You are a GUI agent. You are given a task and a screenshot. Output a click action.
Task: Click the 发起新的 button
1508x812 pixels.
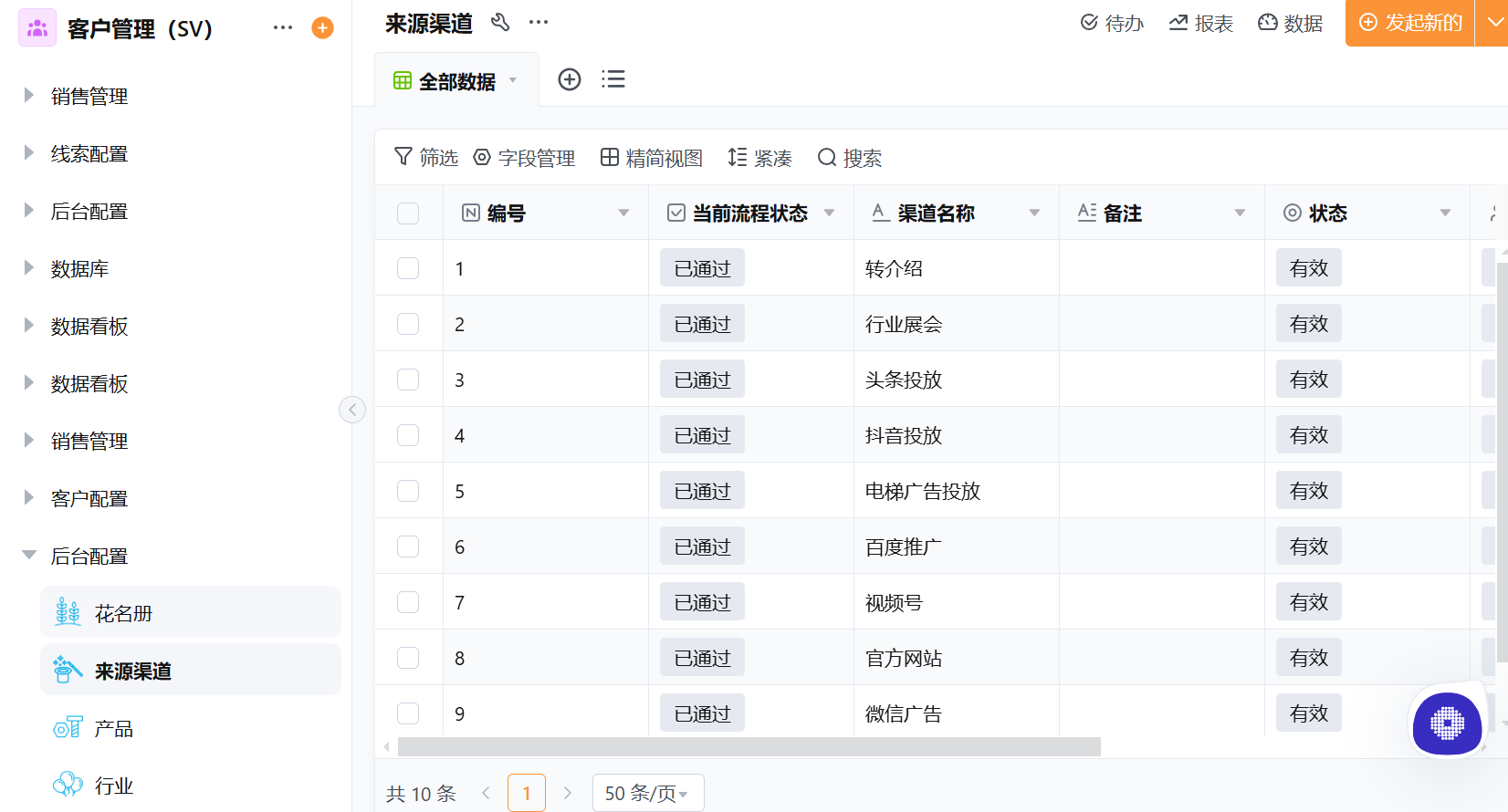pyautogui.click(x=1410, y=23)
